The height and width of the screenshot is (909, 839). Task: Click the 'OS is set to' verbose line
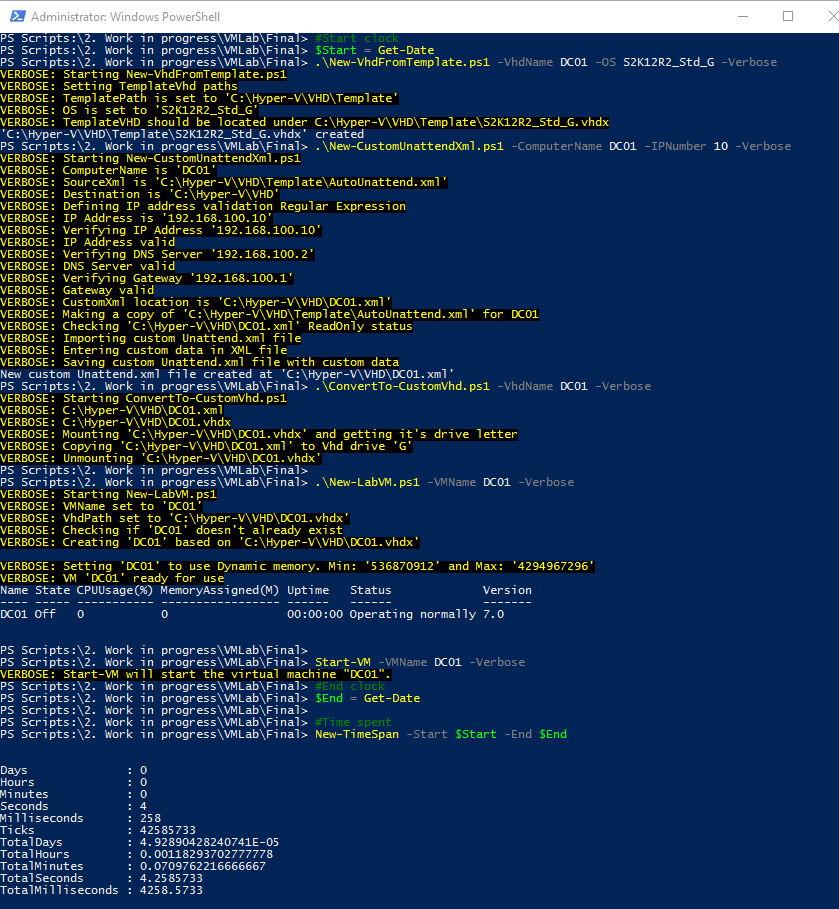(129, 110)
